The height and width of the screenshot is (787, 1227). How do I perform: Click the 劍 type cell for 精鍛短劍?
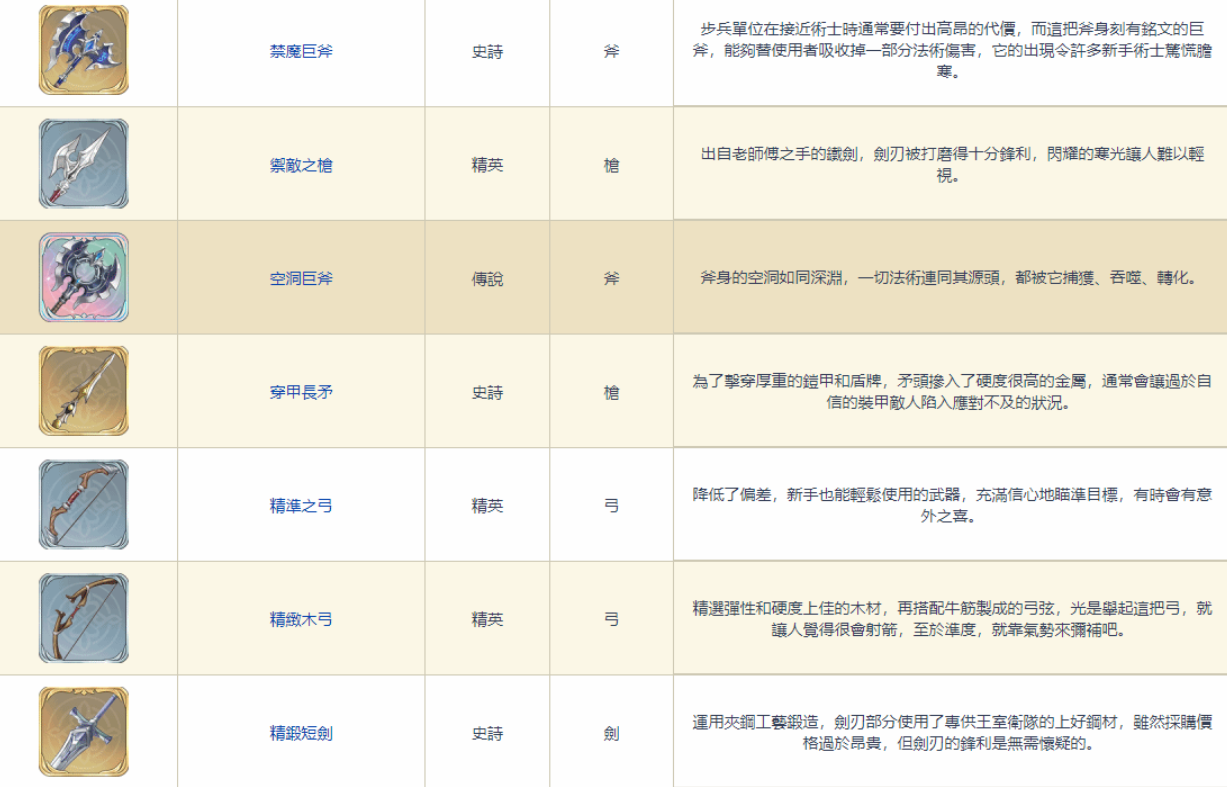coord(611,733)
